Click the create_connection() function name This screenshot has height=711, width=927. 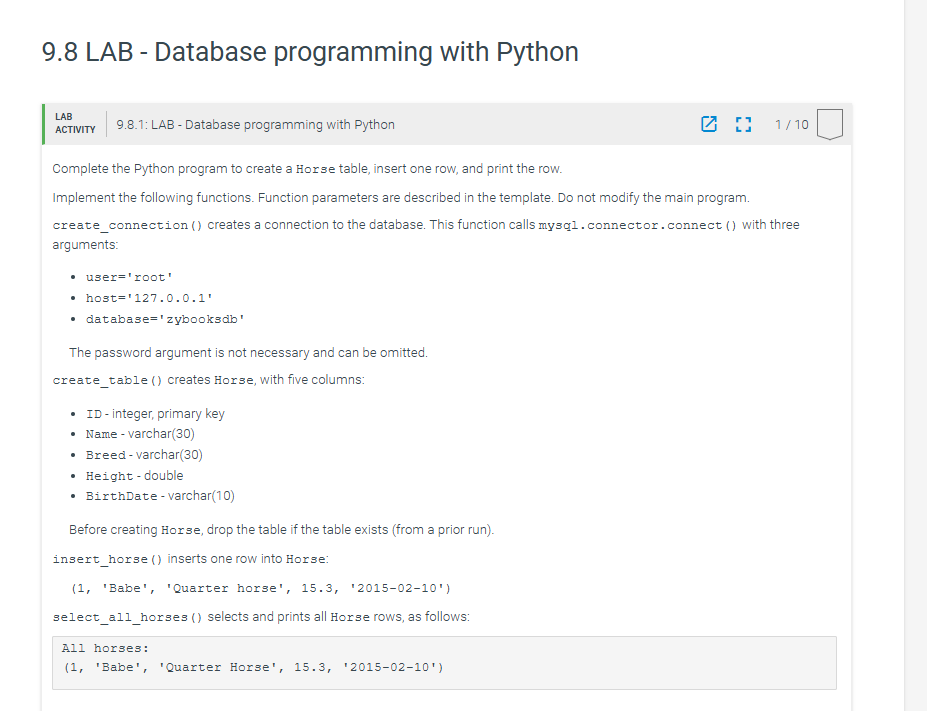tap(121, 224)
